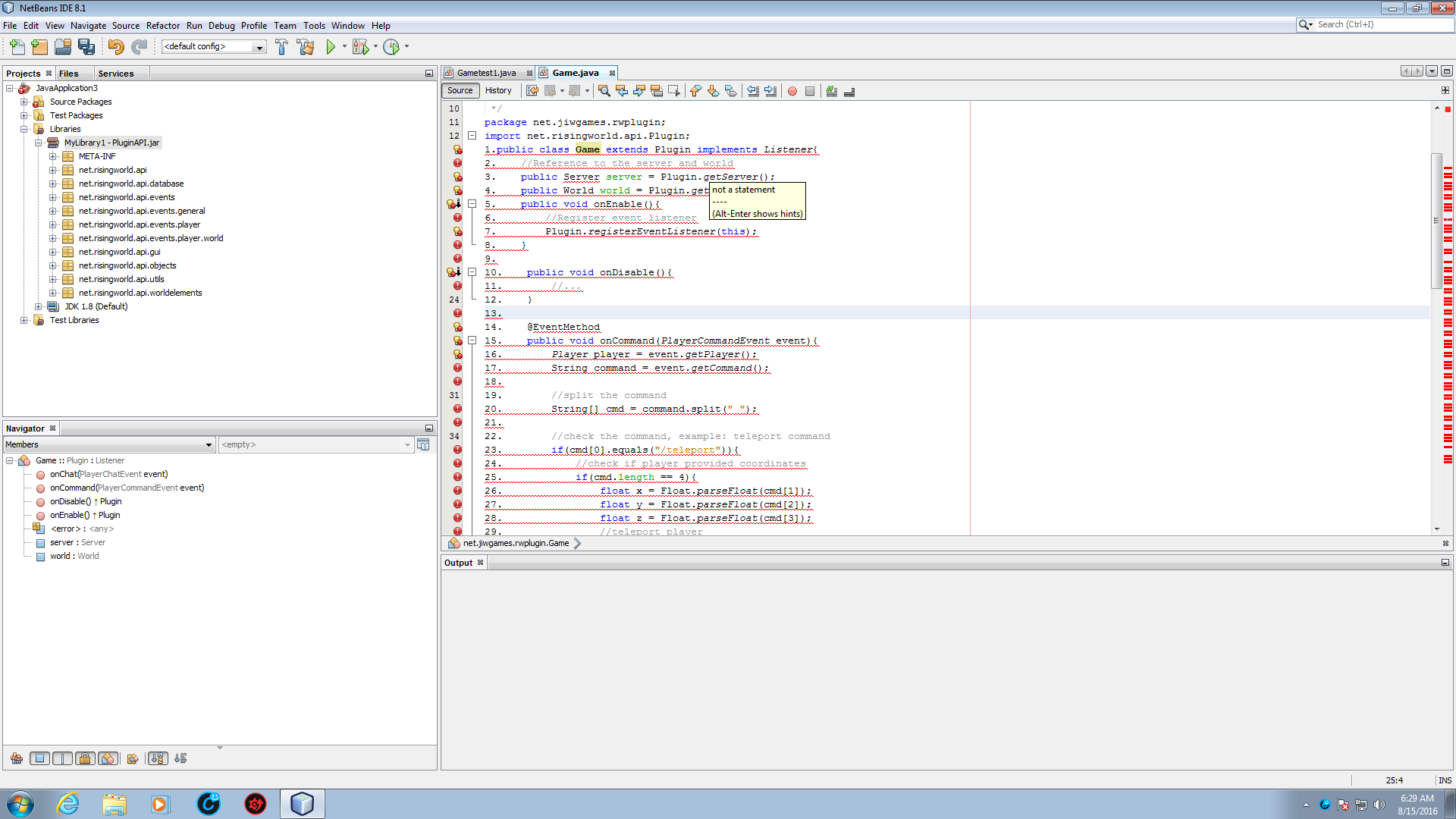Click the Profile Project clock icon
The width and height of the screenshot is (1456, 819).
coord(391,47)
